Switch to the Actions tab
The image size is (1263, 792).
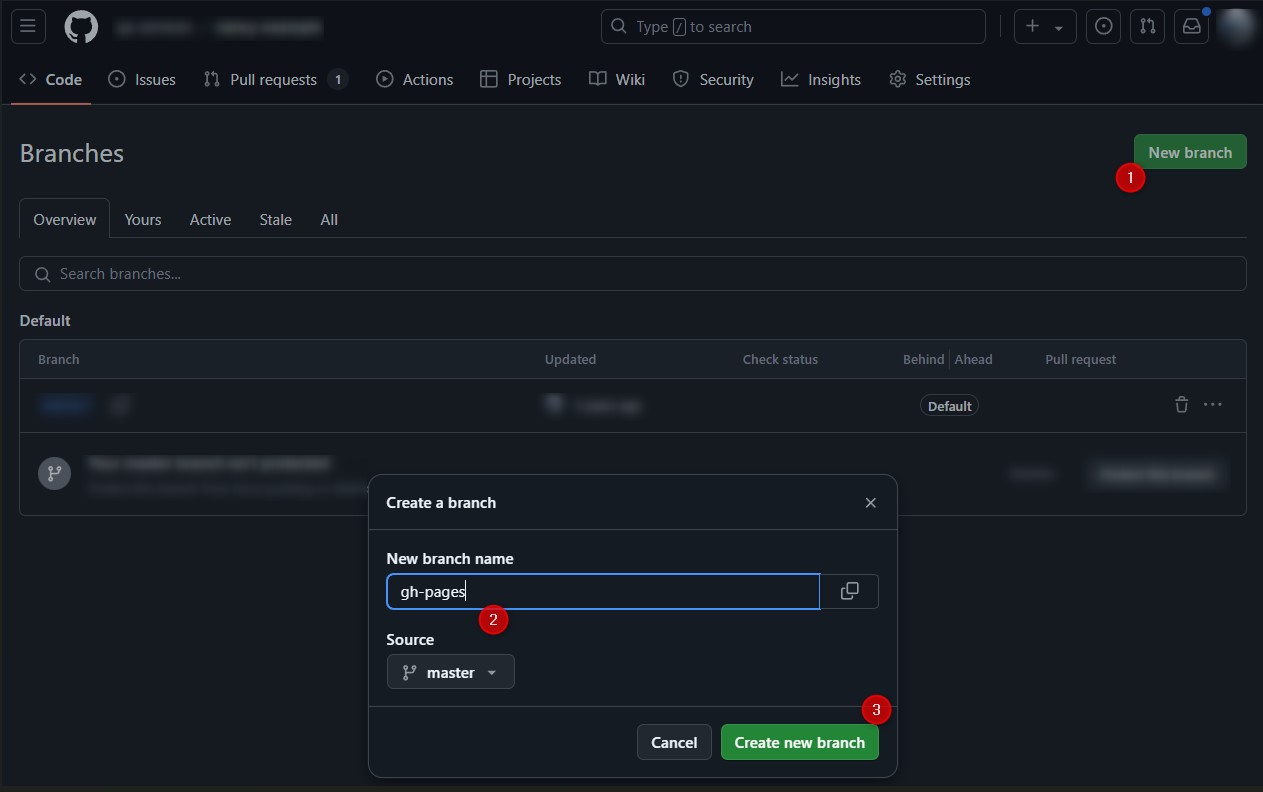[x=415, y=80]
